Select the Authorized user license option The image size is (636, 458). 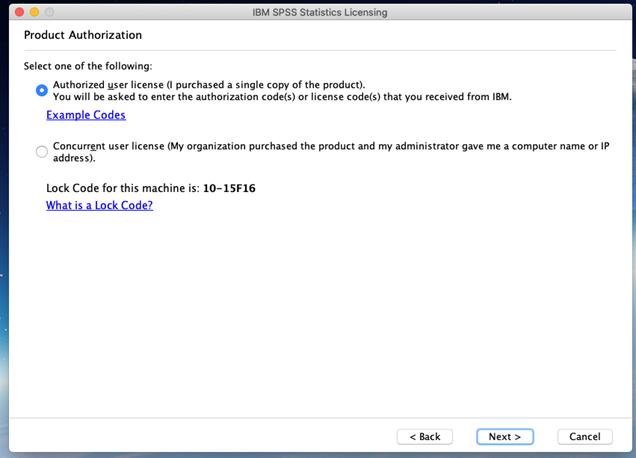click(x=41, y=90)
